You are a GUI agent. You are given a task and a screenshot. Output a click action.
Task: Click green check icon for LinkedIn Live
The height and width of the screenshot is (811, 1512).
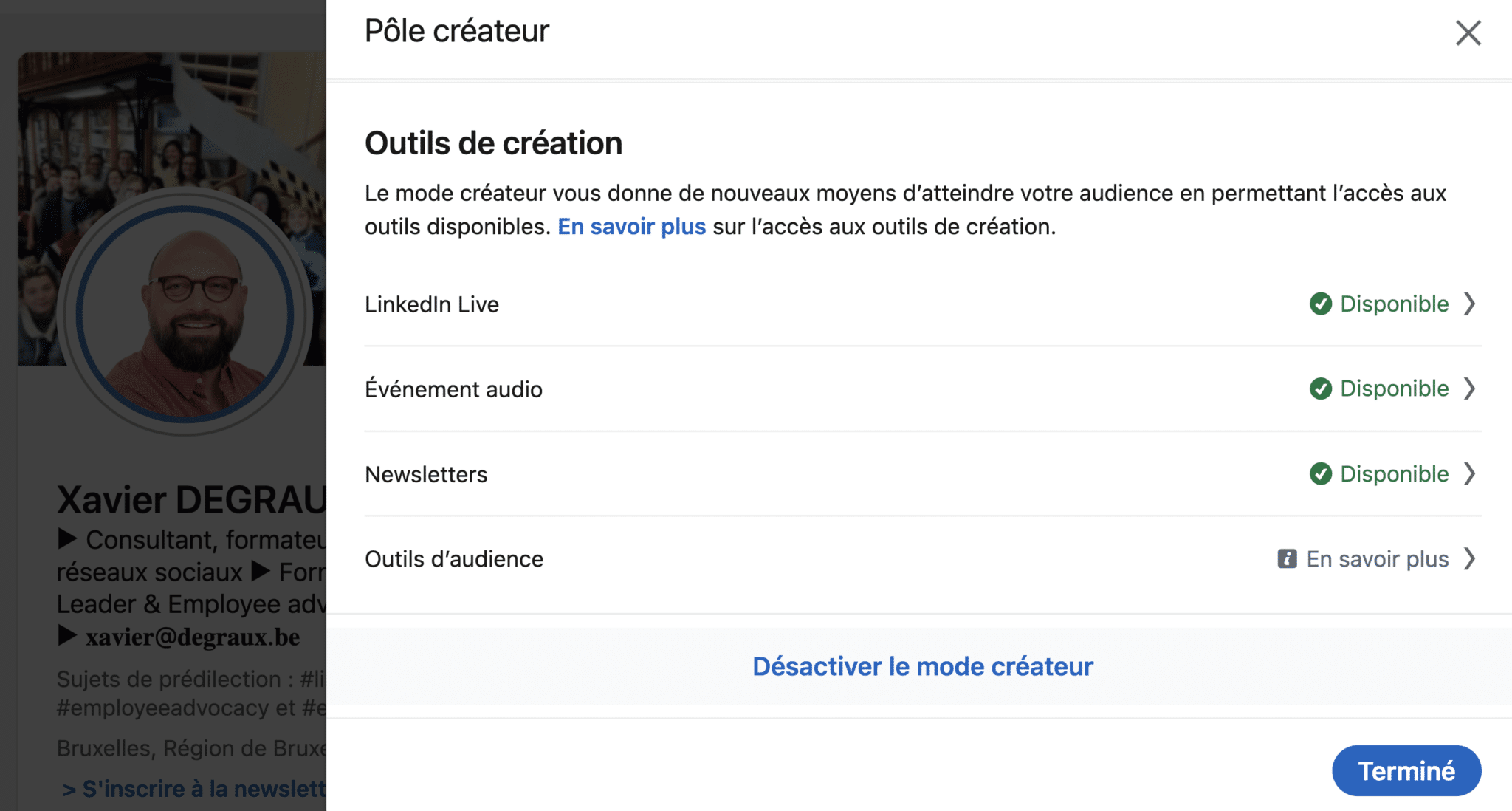click(1320, 304)
